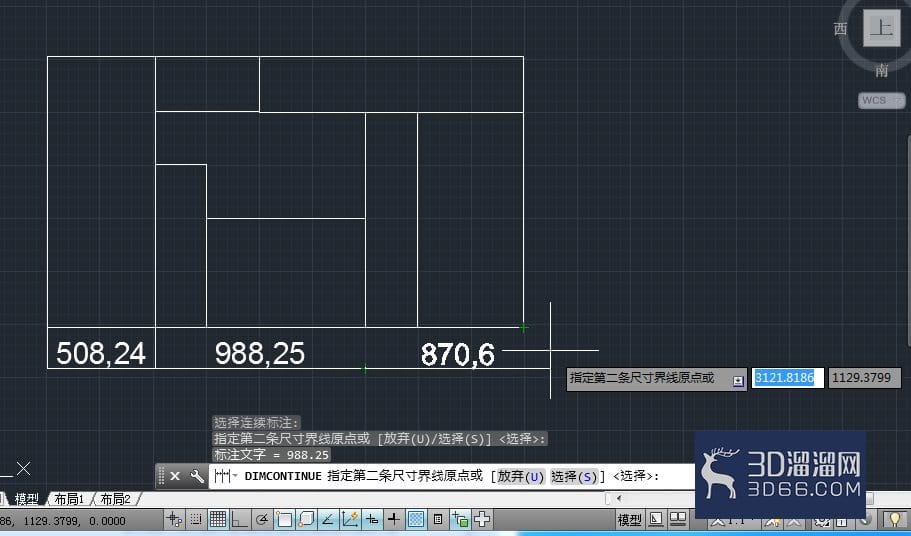
Task: Click horizontal scrollbar left arrow
Action: click(x=619, y=498)
